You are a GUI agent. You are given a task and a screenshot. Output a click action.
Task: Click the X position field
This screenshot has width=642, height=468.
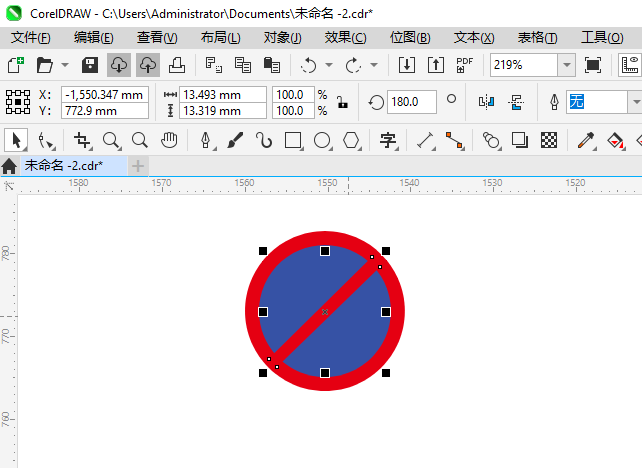[x=105, y=95]
